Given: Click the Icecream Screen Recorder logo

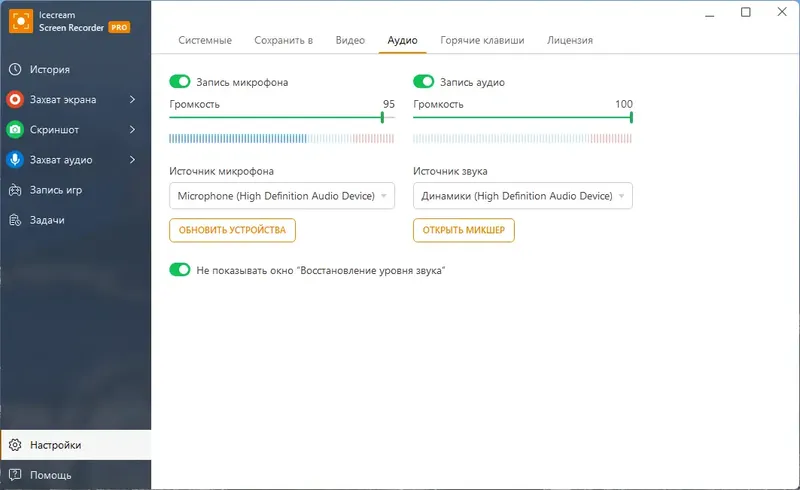Looking at the screenshot, I should (x=23, y=22).
